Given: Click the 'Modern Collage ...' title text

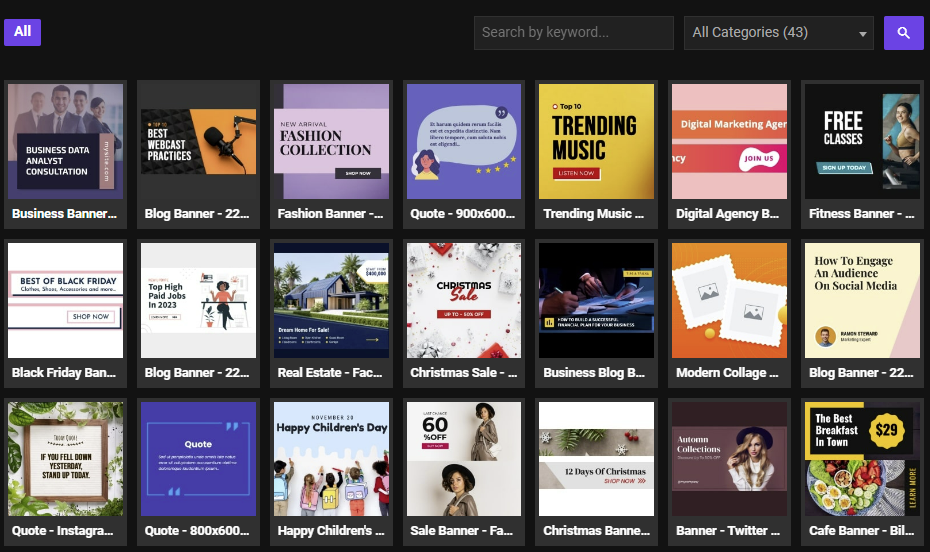Looking at the screenshot, I should point(727,372).
